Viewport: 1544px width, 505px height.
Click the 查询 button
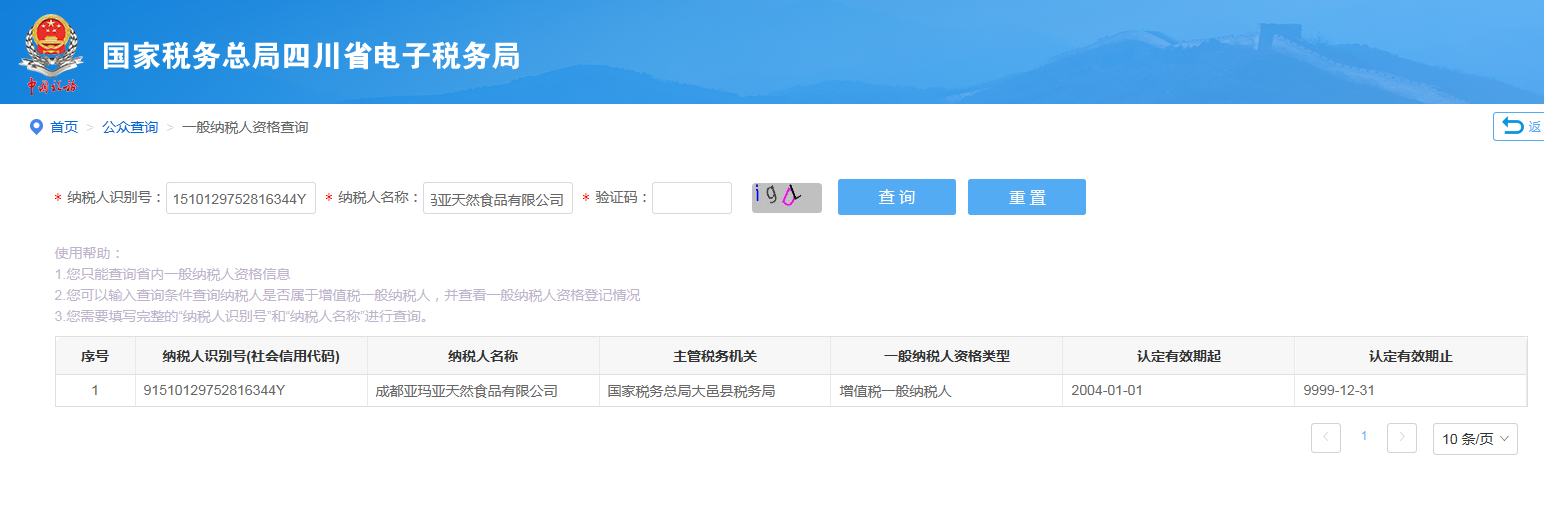(896, 197)
